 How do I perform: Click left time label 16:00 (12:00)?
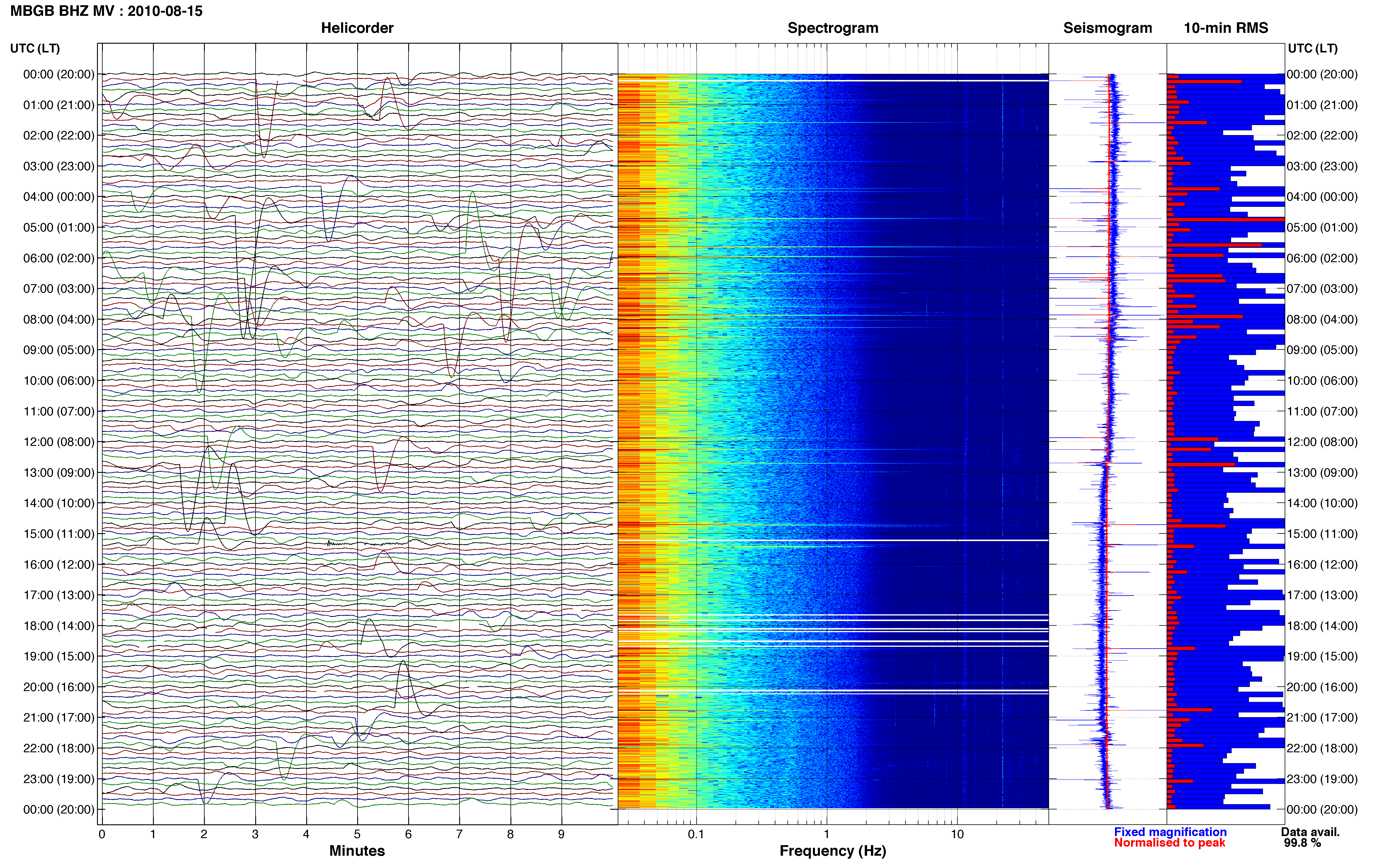59,564
